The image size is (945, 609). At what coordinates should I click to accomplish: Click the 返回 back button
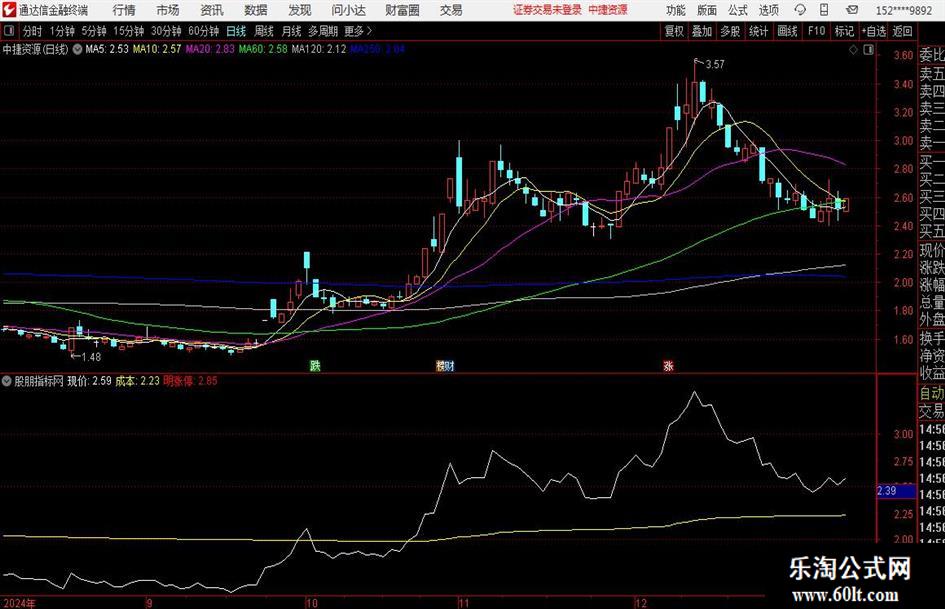click(902, 31)
